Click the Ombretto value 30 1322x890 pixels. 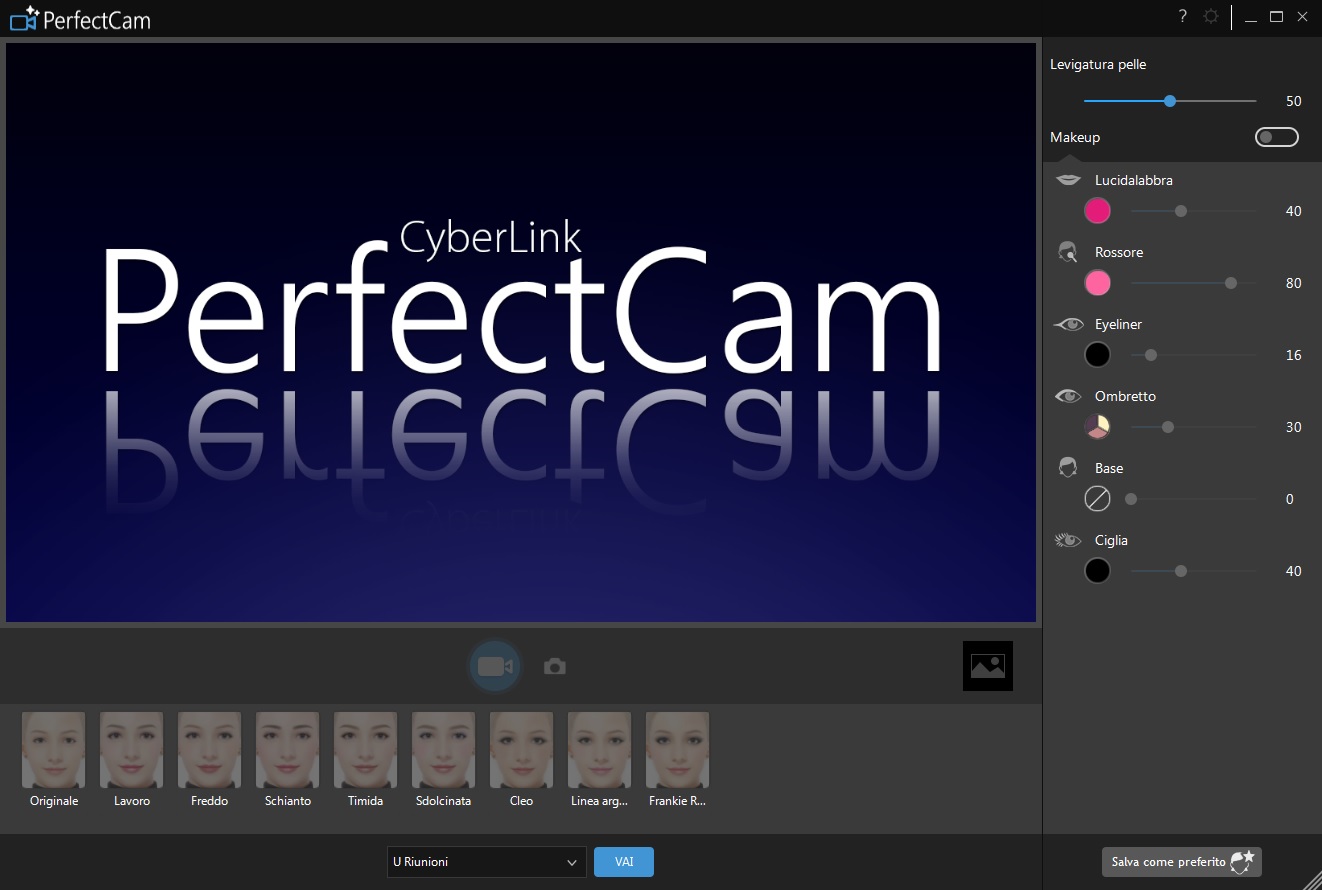(1294, 427)
